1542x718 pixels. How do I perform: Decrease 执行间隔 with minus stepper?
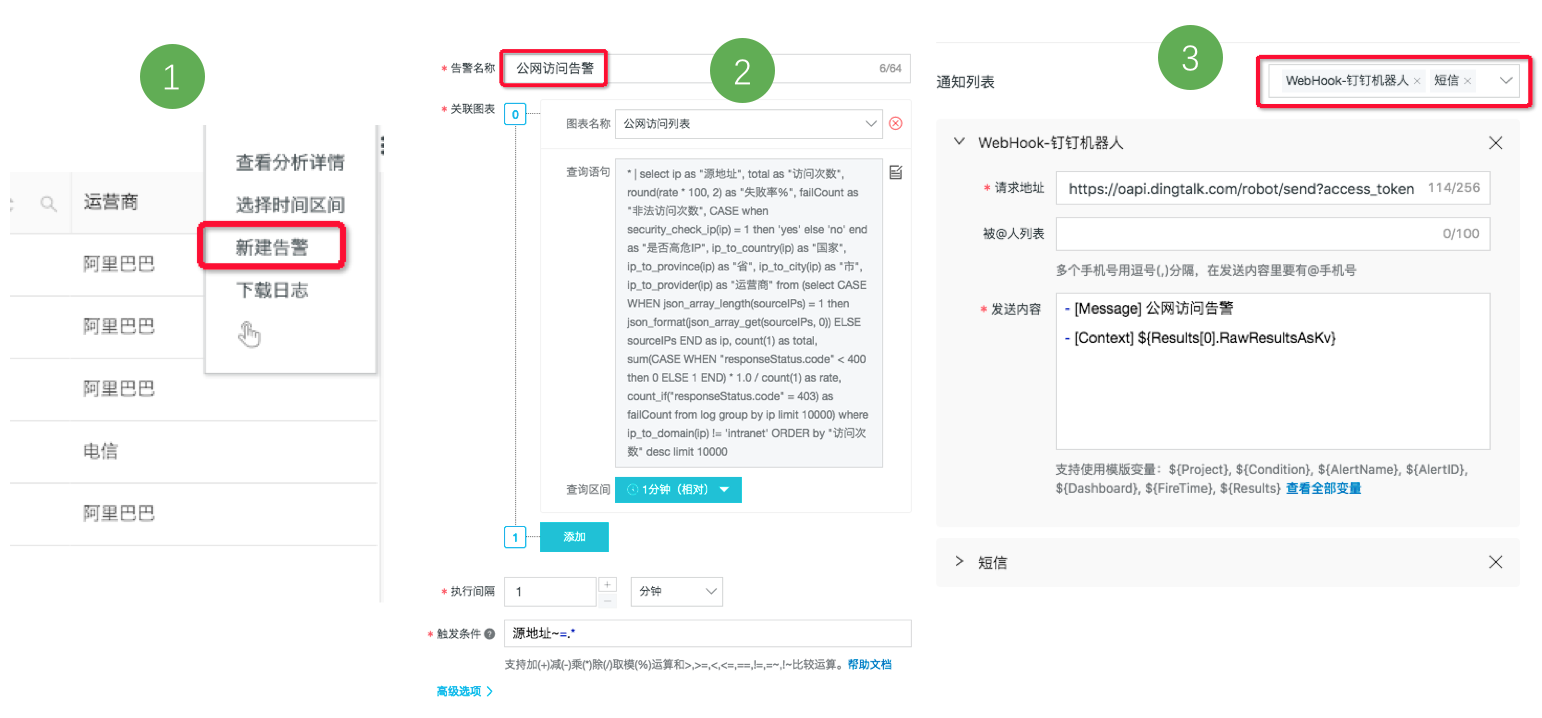[x=607, y=600]
